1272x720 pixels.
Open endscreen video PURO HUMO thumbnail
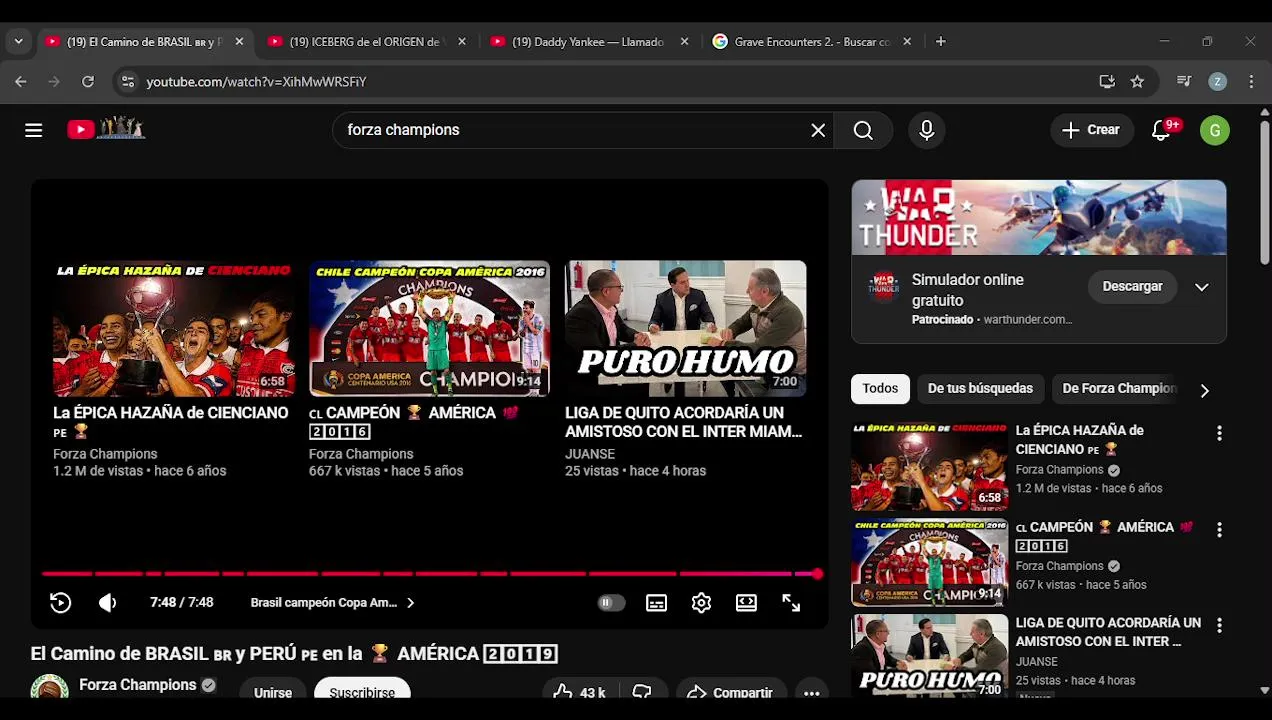coord(685,328)
